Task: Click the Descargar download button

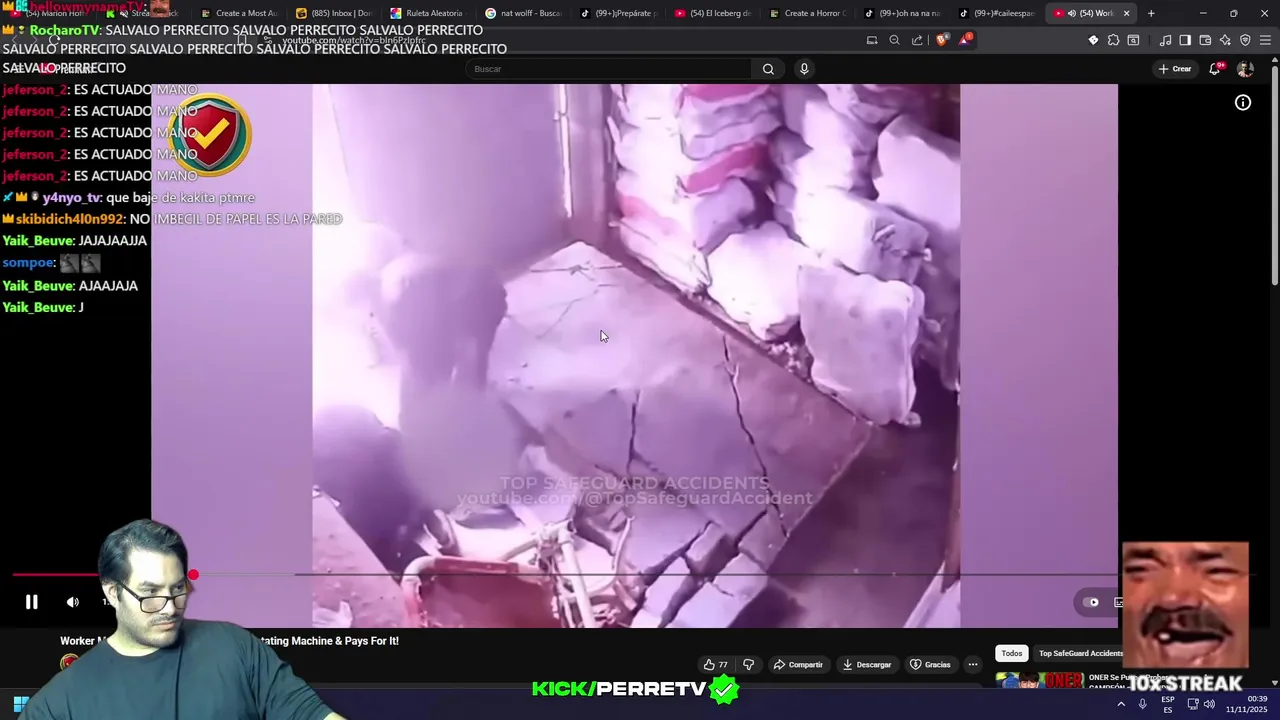Action: (866, 664)
